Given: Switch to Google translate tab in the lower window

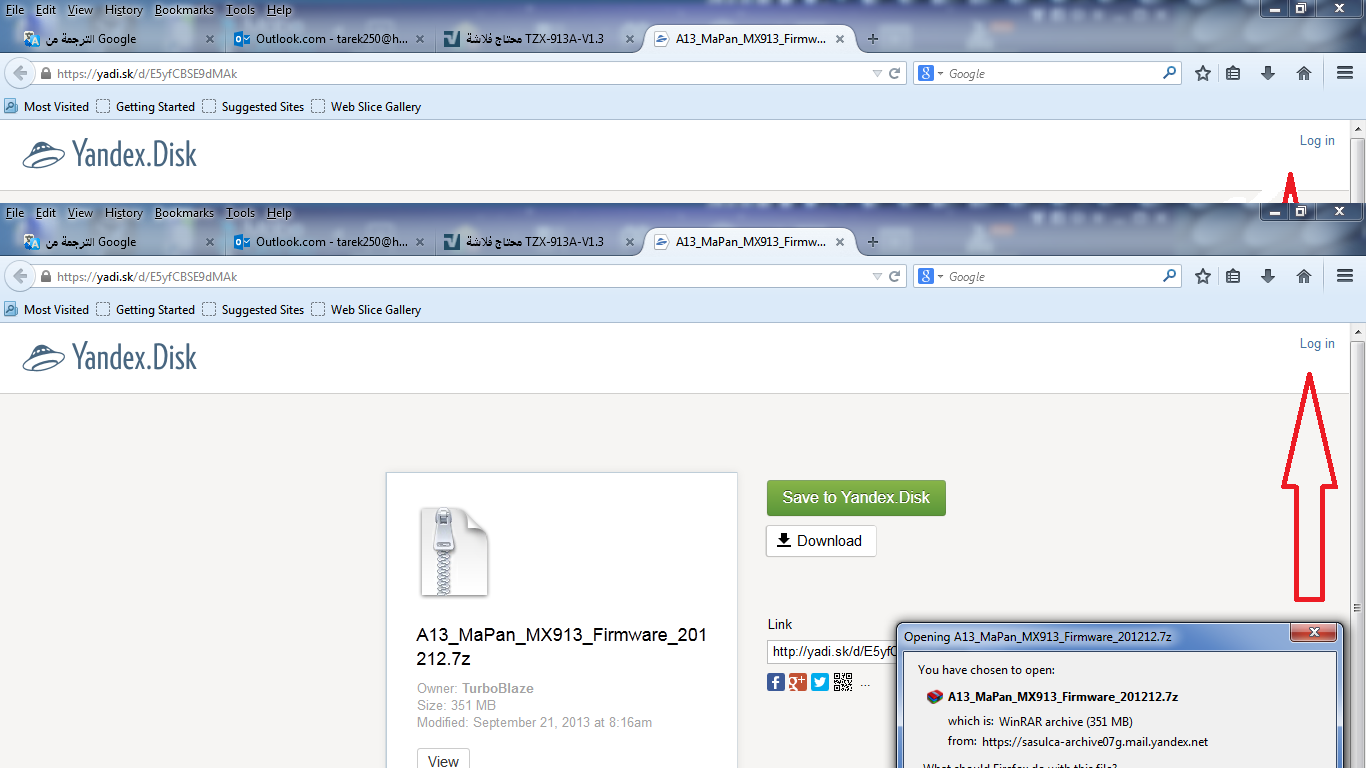Looking at the screenshot, I should click(x=118, y=242).
